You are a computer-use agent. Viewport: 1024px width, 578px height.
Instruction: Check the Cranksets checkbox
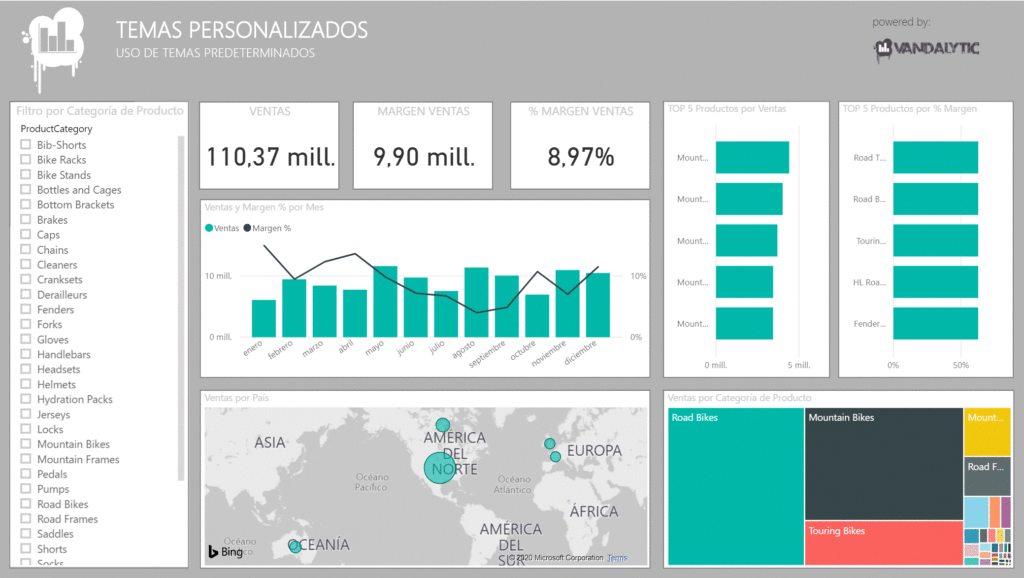pos(25,280)
